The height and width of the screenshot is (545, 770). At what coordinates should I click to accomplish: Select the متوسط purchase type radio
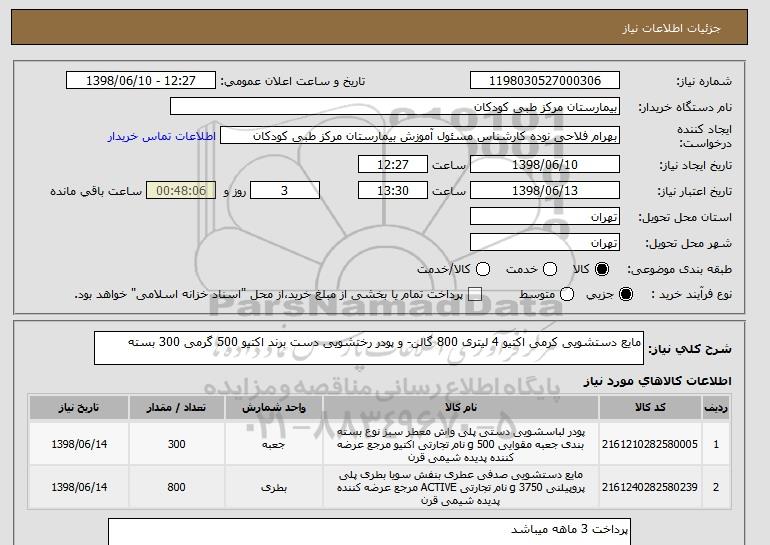[x=567, y=294]
